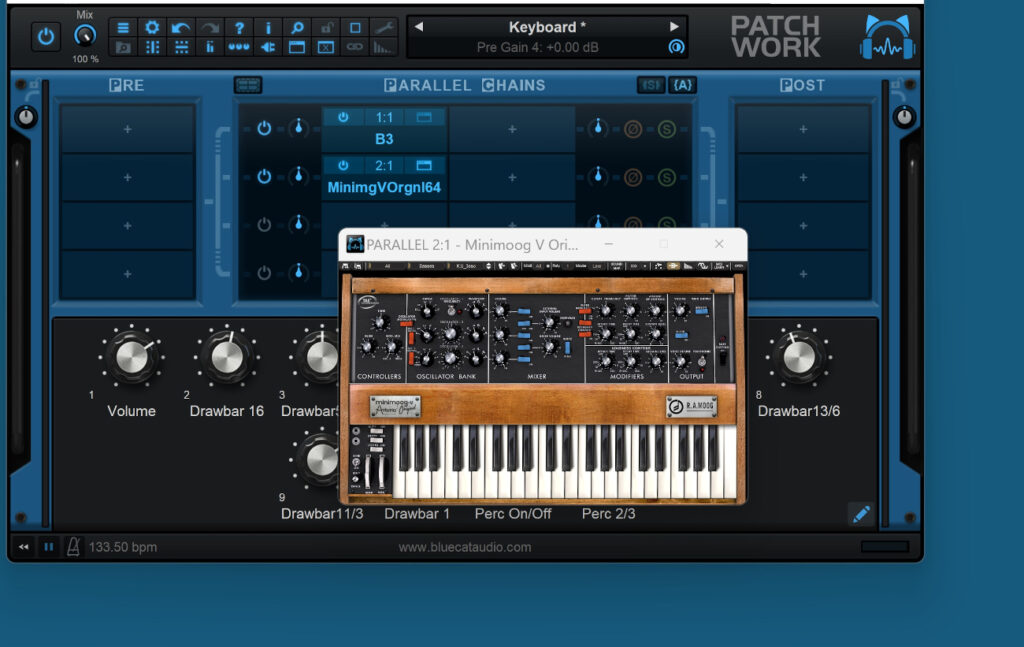The width and height of the screenshot is (1024, 647).
Task: Click the magnifier zoom icon
Action: 297,27
